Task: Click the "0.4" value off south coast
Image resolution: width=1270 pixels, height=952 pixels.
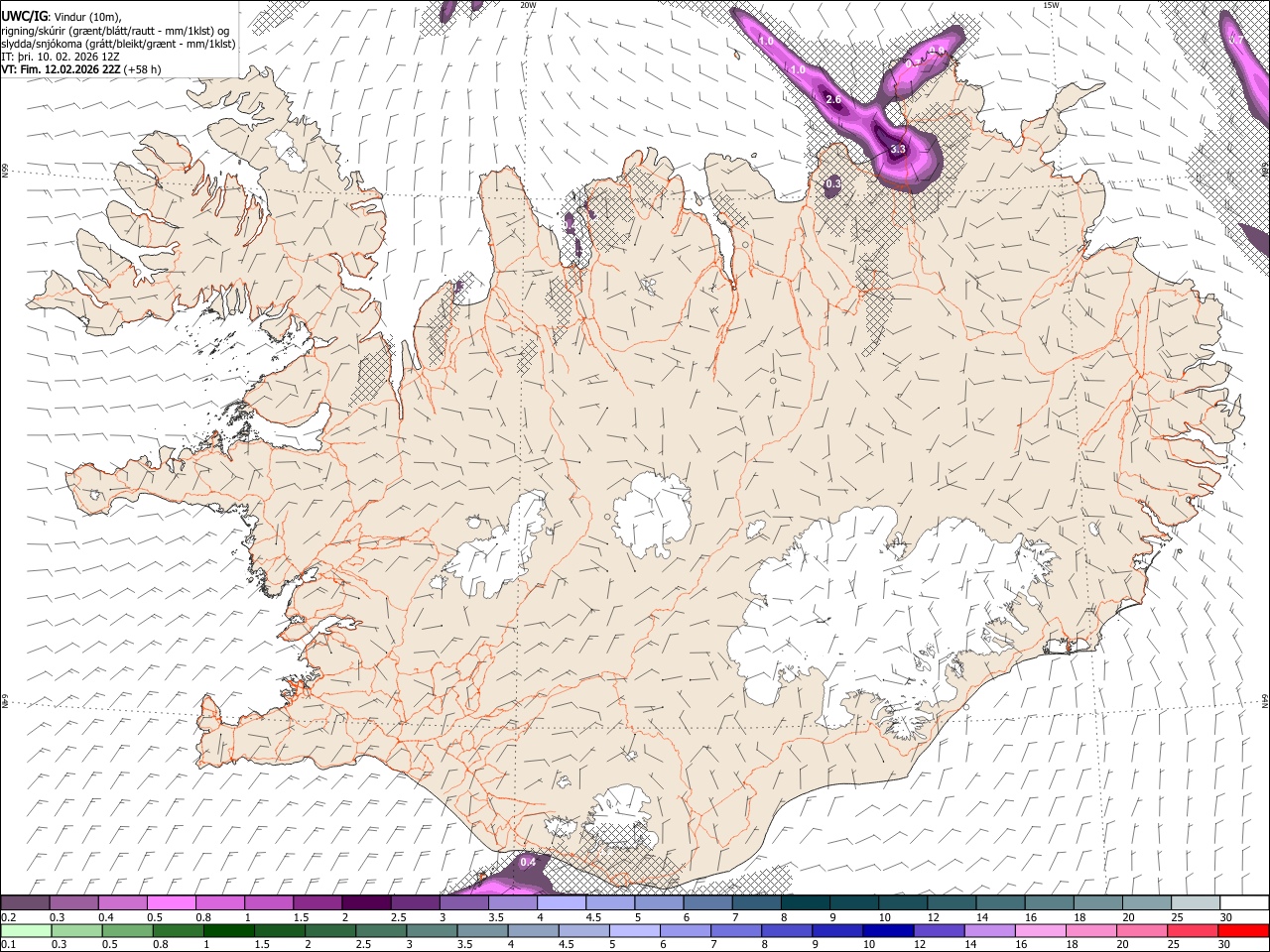Action: pos(528,862)
